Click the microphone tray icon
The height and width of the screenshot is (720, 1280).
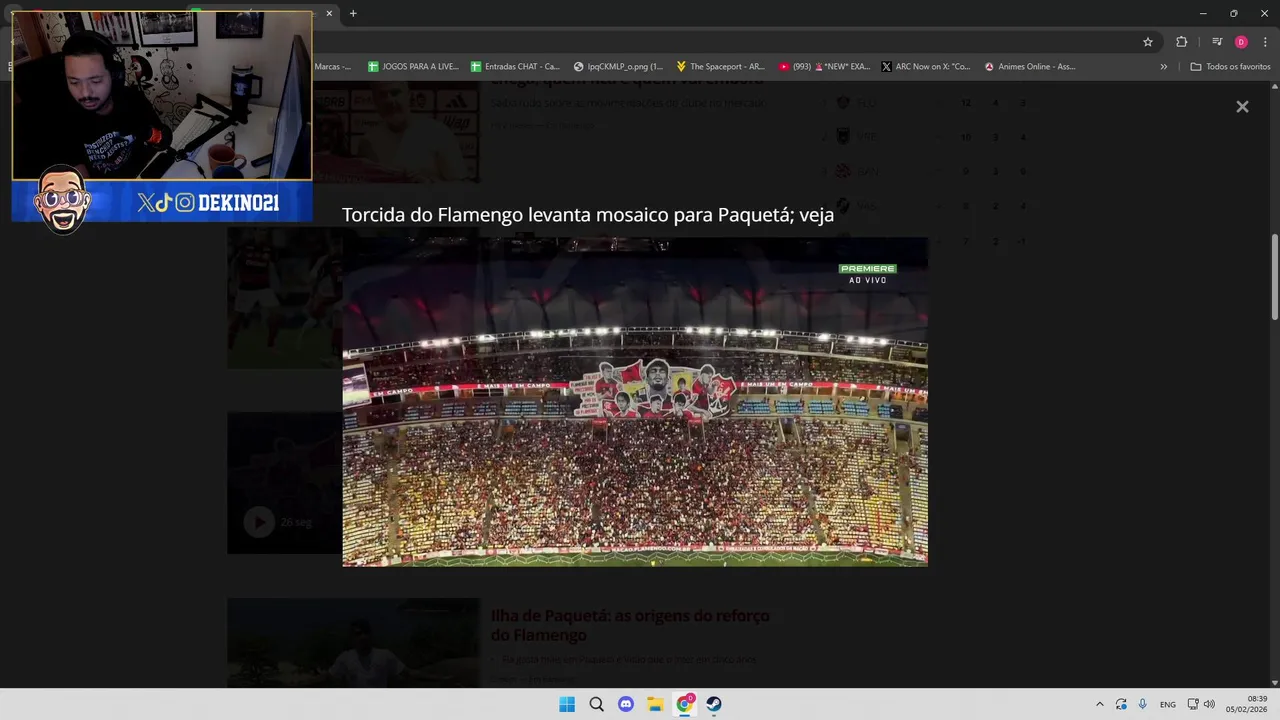coord(1142,704)
